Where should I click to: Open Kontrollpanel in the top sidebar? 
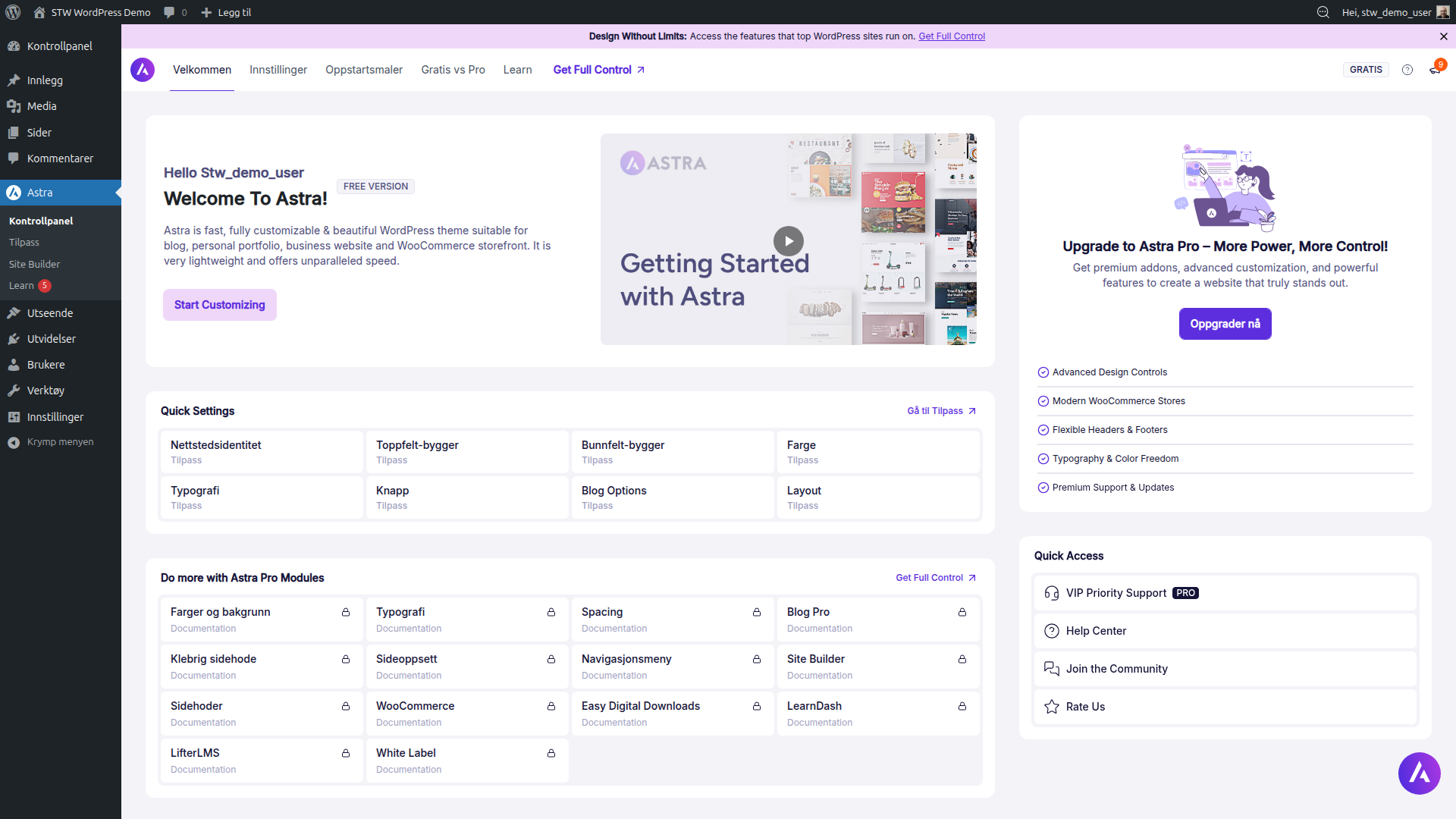coord(61,46)
